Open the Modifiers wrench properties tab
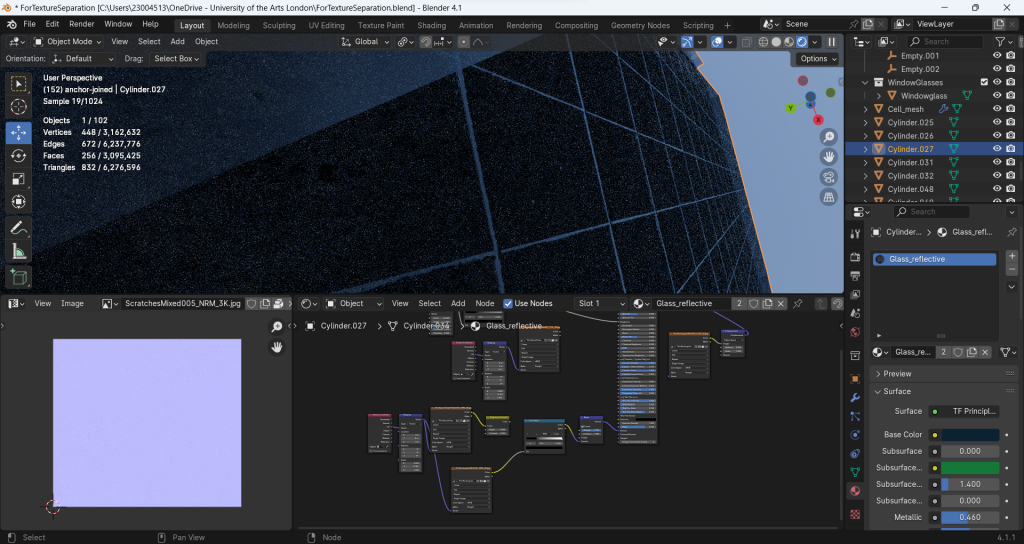The width and height of the screenshot is (1024, 544). pos(855,397)
